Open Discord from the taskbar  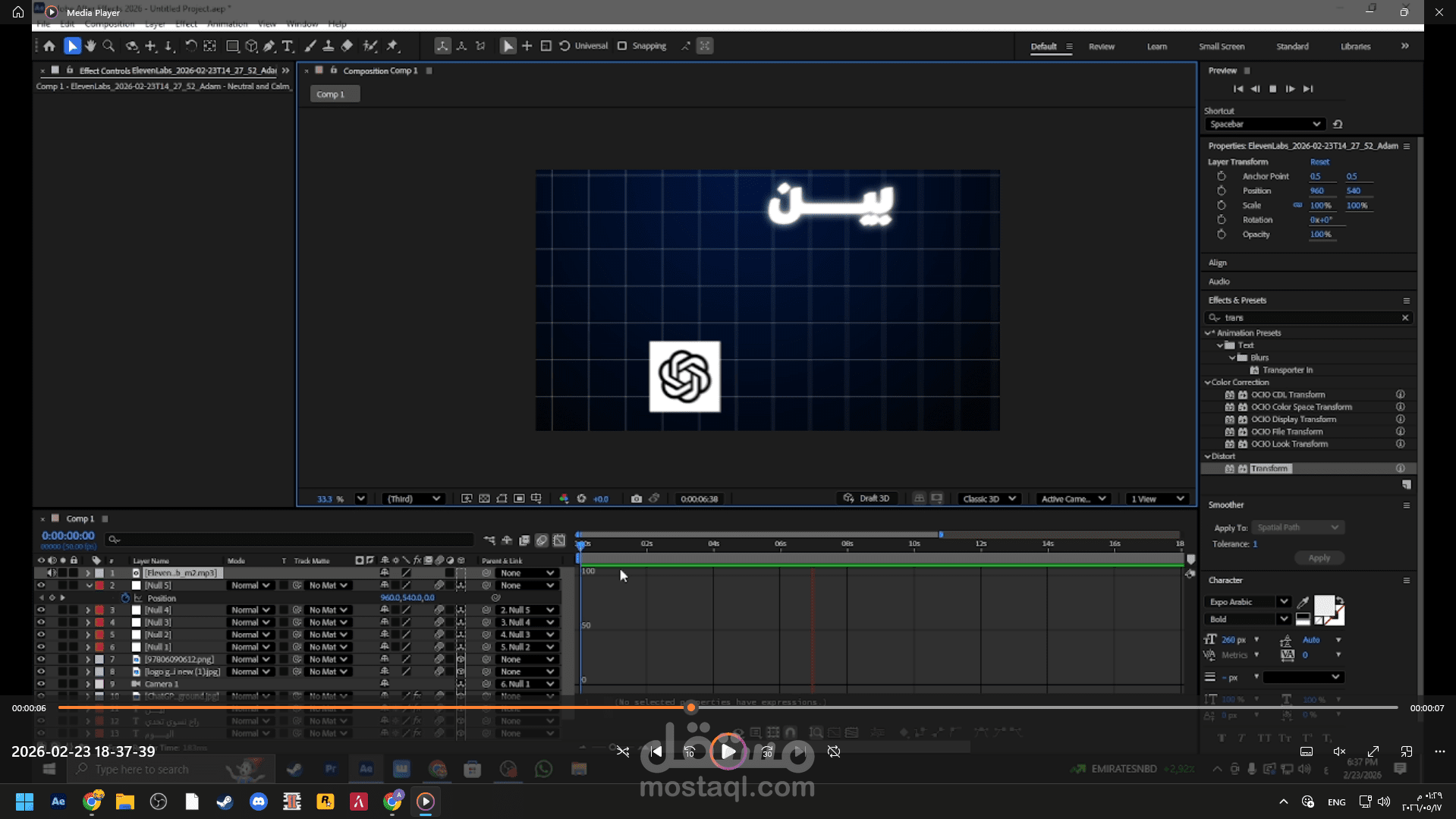coord(259,802)
